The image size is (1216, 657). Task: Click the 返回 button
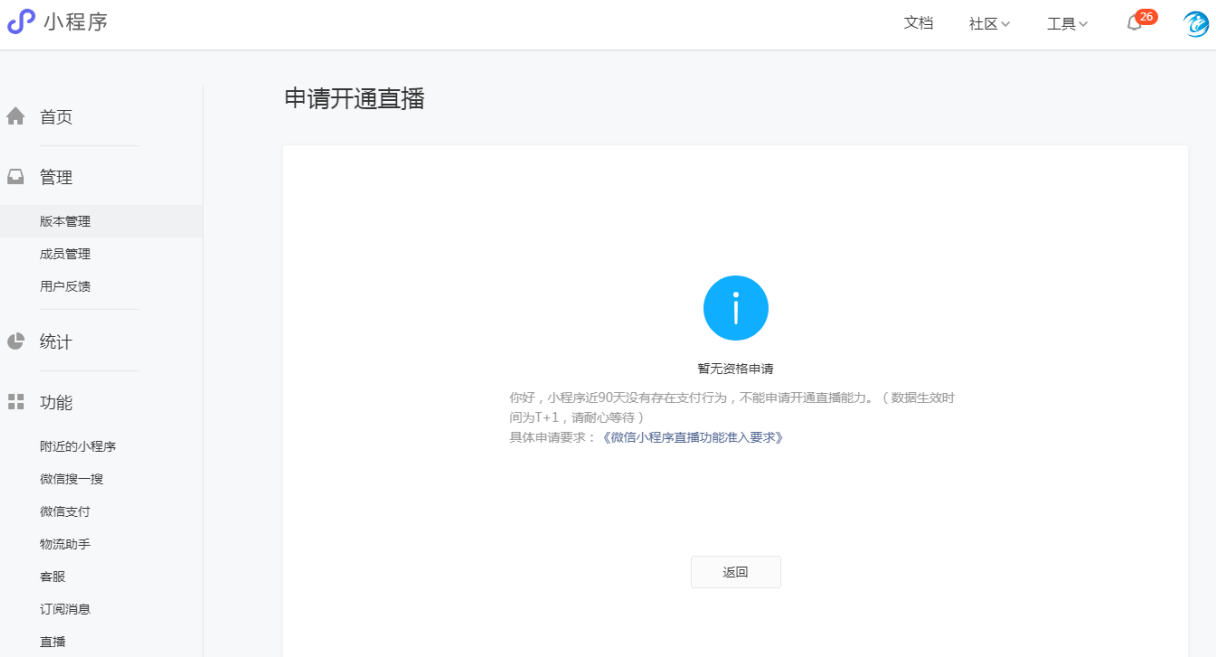click(736, 572)
